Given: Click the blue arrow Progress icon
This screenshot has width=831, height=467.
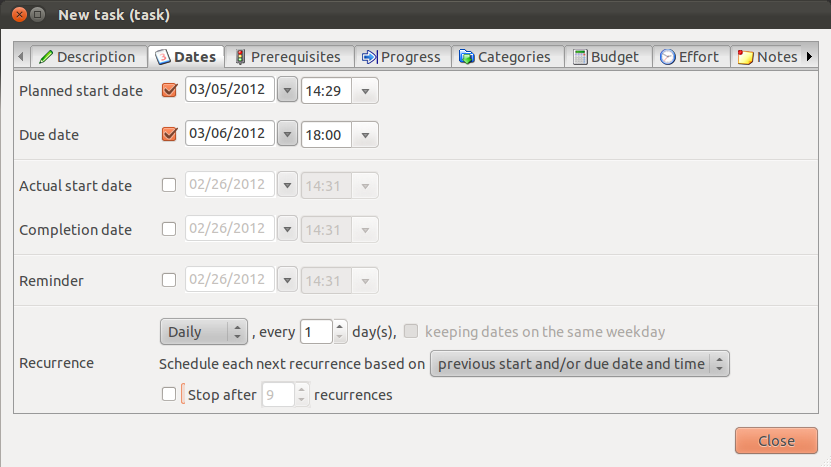Looking at the screenshot, I should (x=369, y=57).
